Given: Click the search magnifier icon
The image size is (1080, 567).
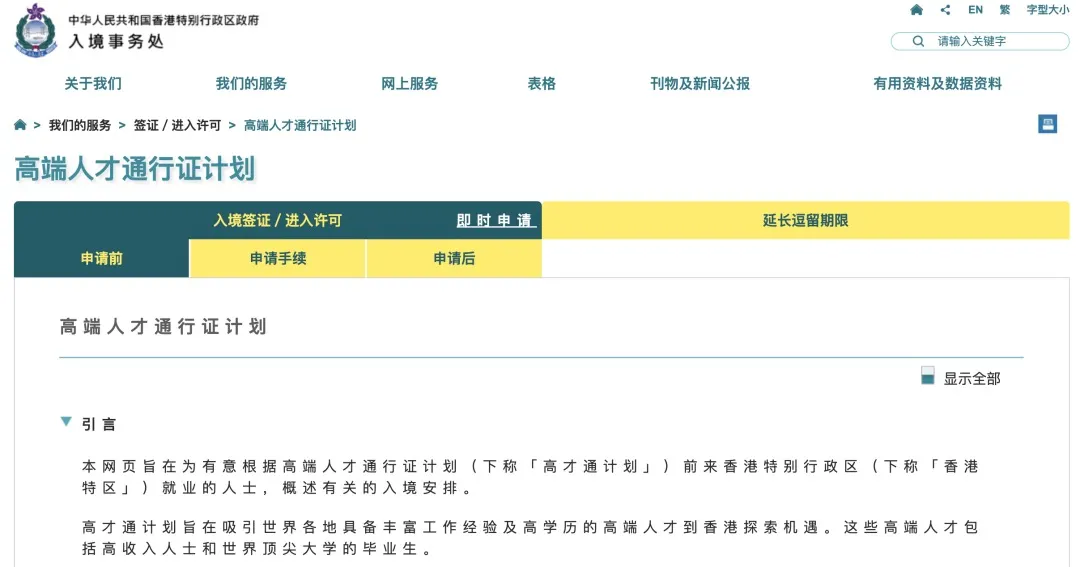Looking at the screenshot, I should [x=918, y=41].
